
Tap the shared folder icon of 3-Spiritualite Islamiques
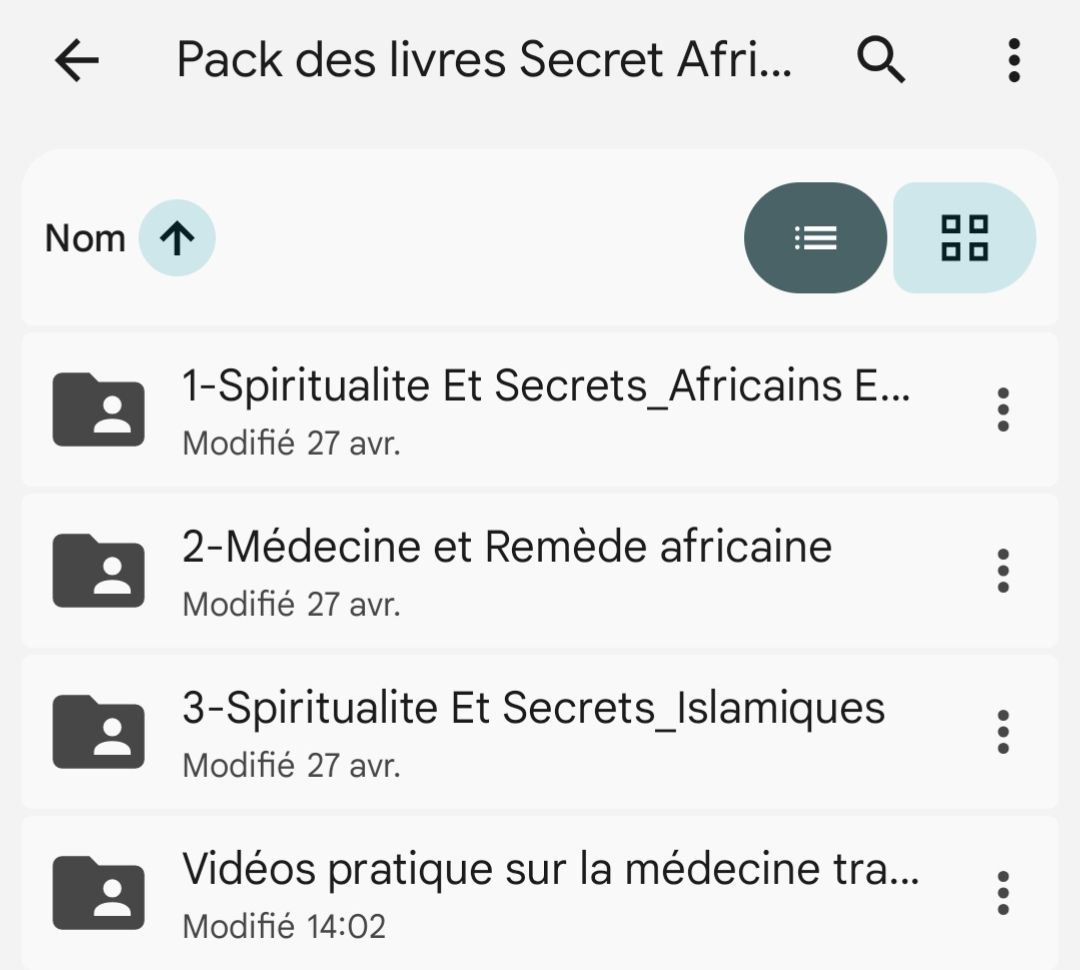click(98, 732)
